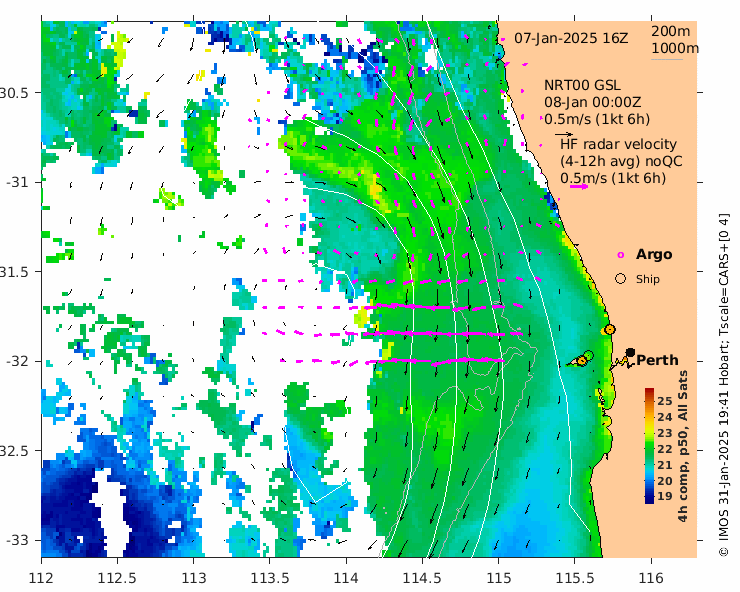Click the 114.5 longitude axis label
Image resolution: width=740 pixels, height=592 pixels.
pyautogui.click(x=422, y=578)
